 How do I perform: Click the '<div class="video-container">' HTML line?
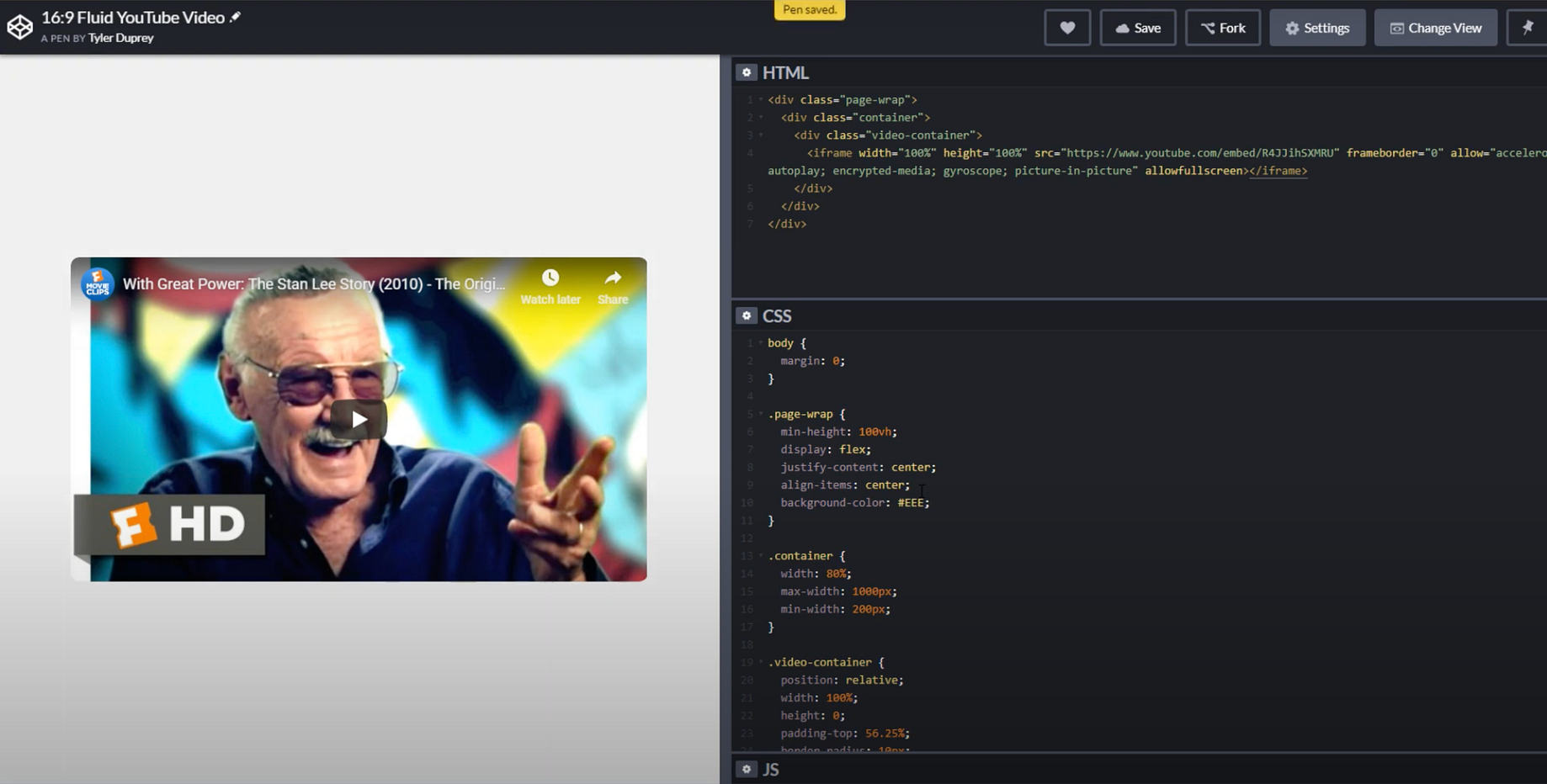[x=888, y=135]
